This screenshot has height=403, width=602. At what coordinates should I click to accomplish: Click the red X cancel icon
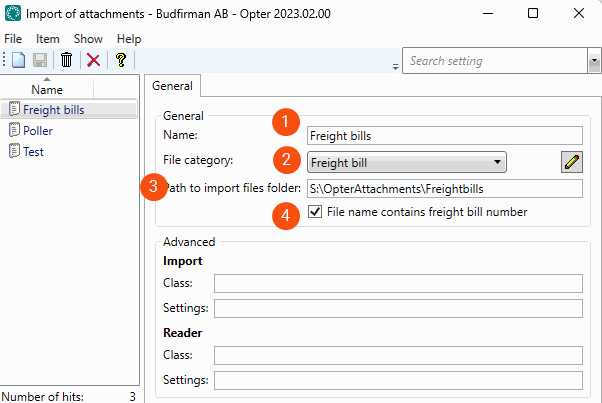click(93, 61)
